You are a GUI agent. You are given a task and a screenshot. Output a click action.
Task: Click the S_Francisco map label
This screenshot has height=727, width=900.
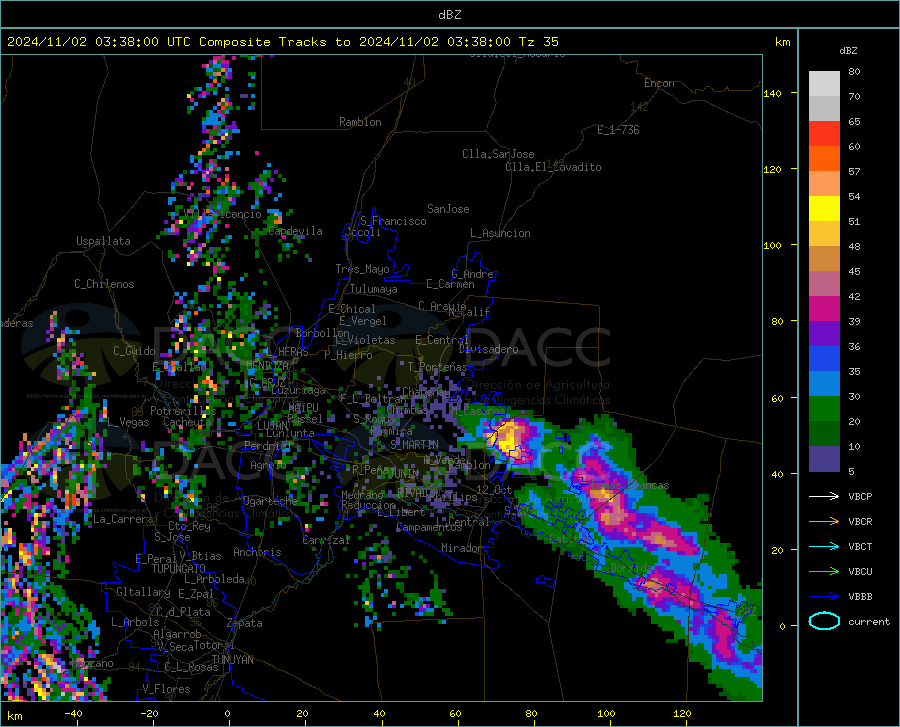pos(393,221)
